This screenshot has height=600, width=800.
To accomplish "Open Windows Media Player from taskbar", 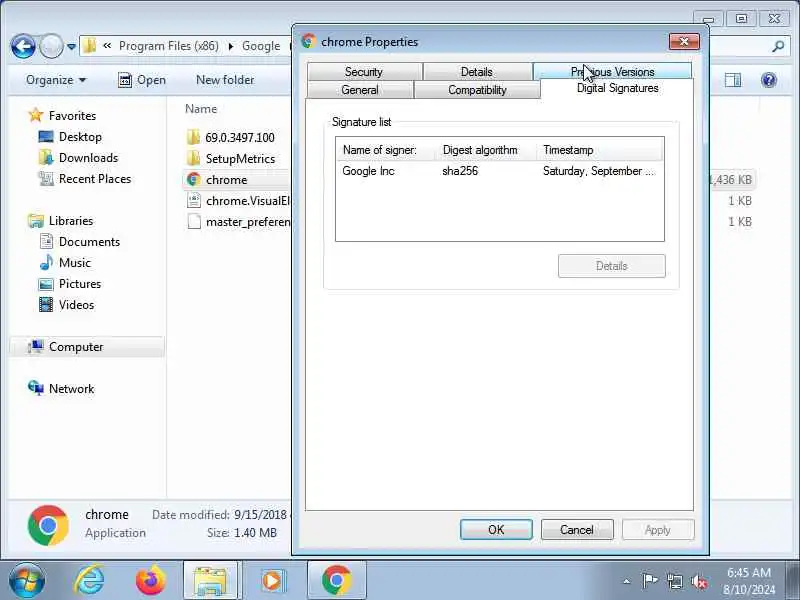I will (x=272, y=581).
